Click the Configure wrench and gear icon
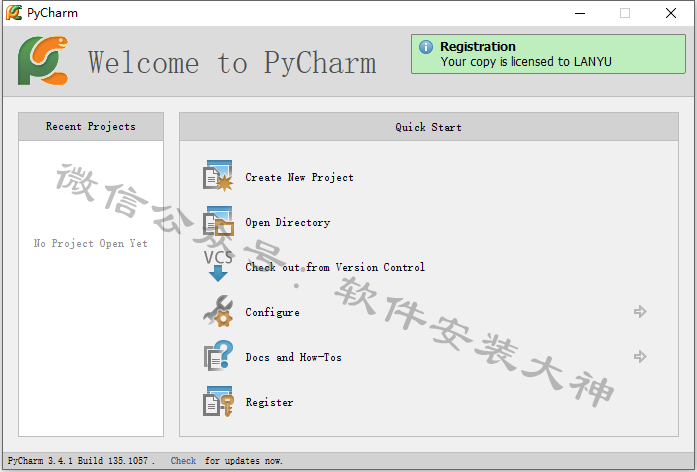Screen dimensions: 697x472 coord(218,311)
